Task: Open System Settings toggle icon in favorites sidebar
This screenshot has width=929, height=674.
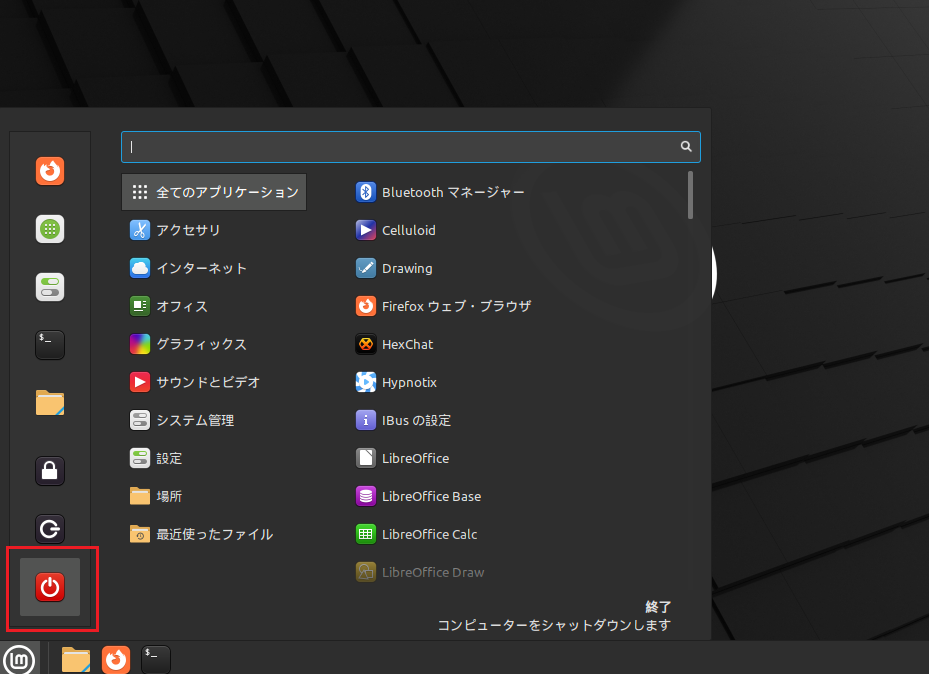Action: point(50,287)
